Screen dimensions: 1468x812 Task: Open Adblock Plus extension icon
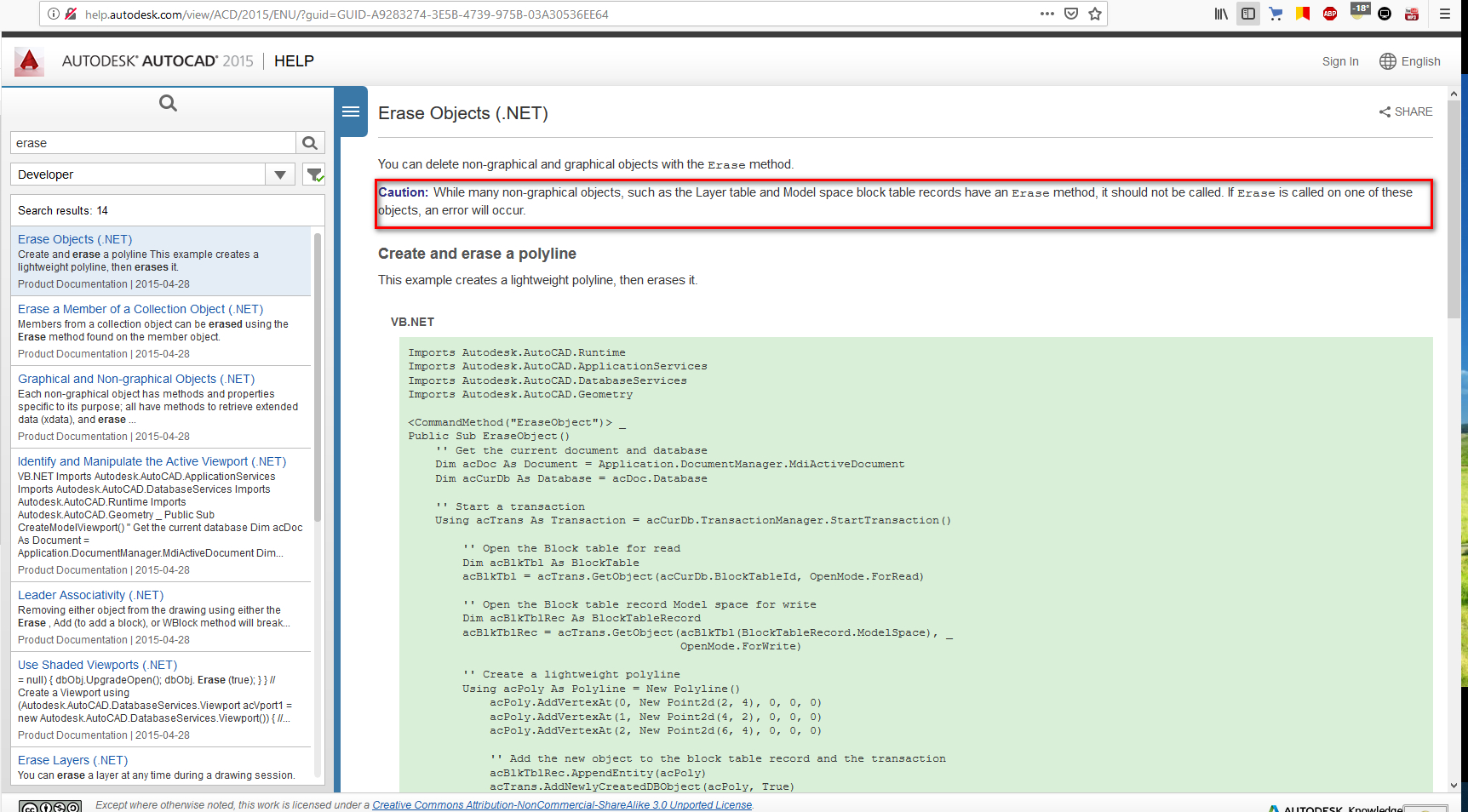coord(1330,14)
